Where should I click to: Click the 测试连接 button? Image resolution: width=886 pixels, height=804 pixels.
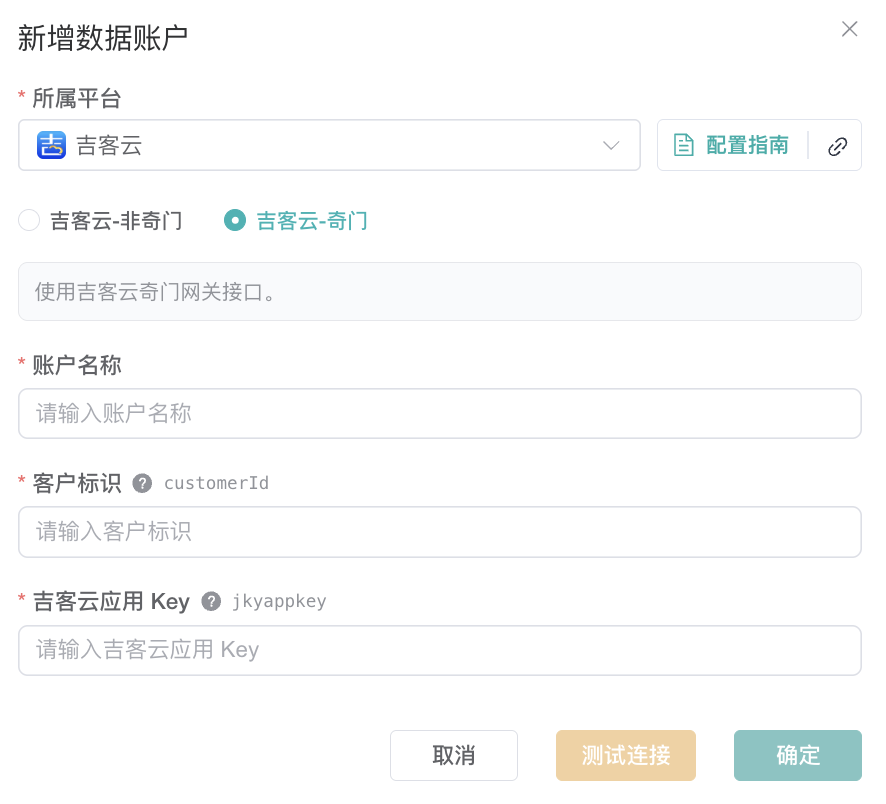pyautogui.click(x=626, y=755)
